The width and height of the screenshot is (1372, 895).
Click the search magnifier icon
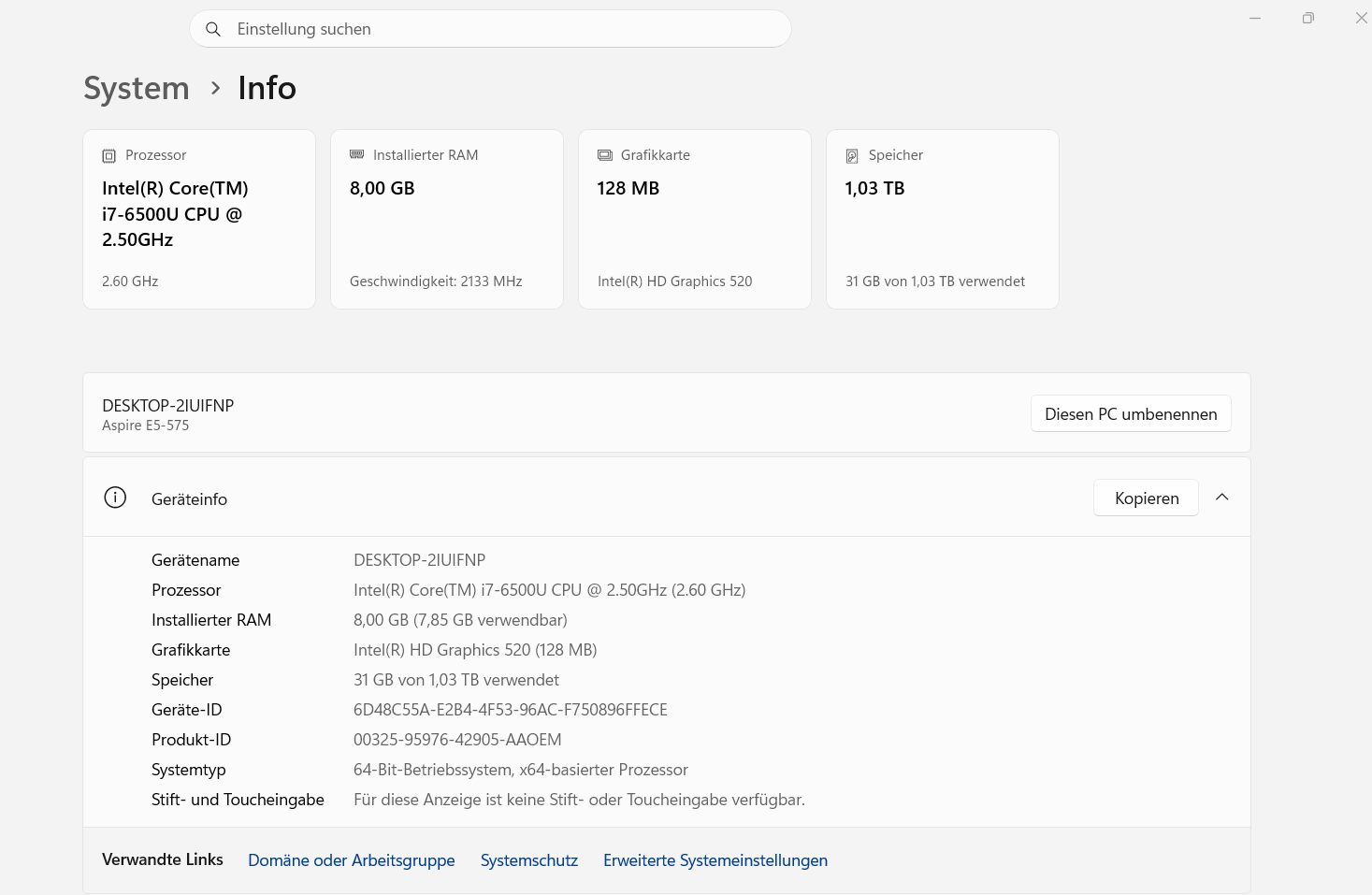point(213,29)
